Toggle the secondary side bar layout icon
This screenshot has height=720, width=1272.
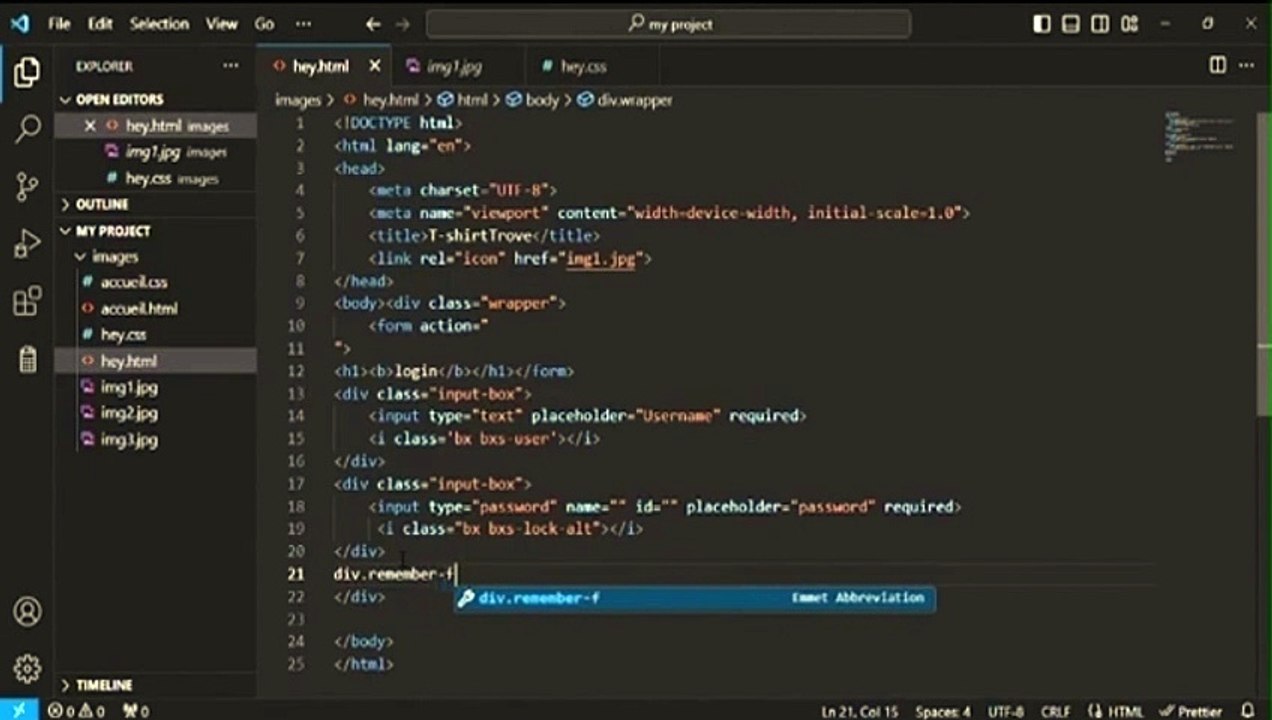[1100, 24]
